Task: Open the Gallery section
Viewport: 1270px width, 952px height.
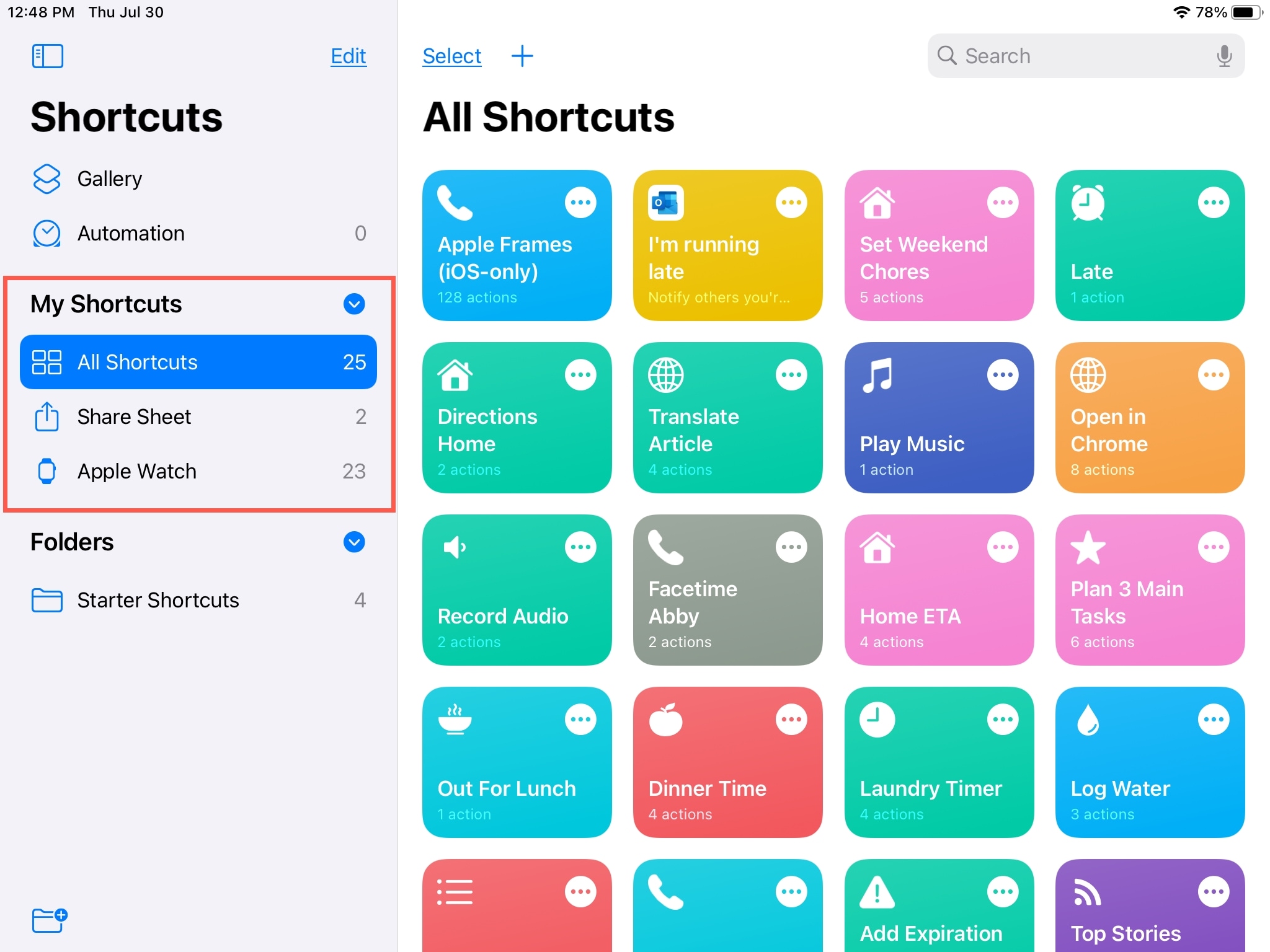Action: [x=109, y=178]
